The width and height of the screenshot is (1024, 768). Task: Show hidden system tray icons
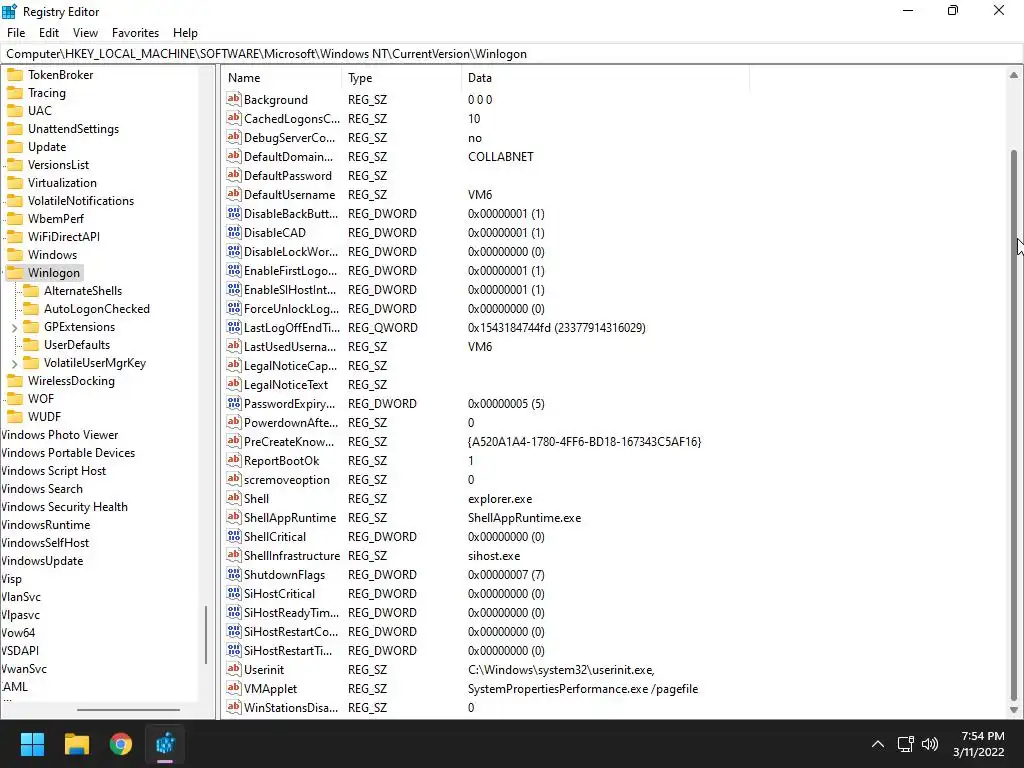[878, 744]
